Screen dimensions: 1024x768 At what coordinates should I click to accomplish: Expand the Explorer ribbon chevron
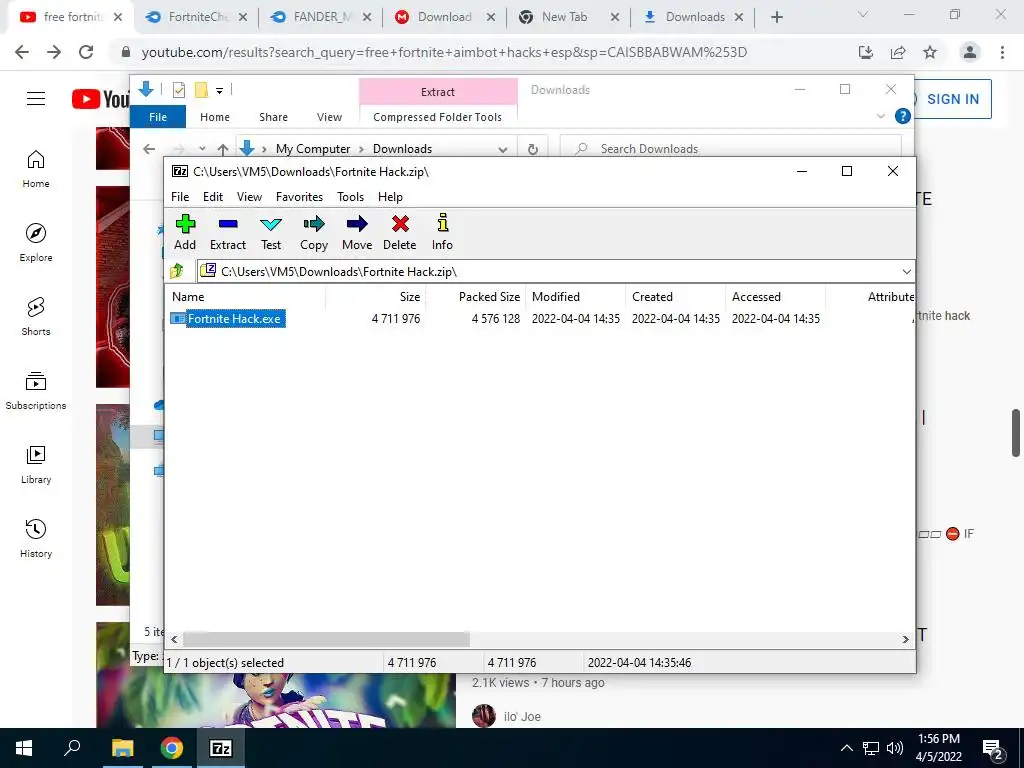(x=880, y=116)
